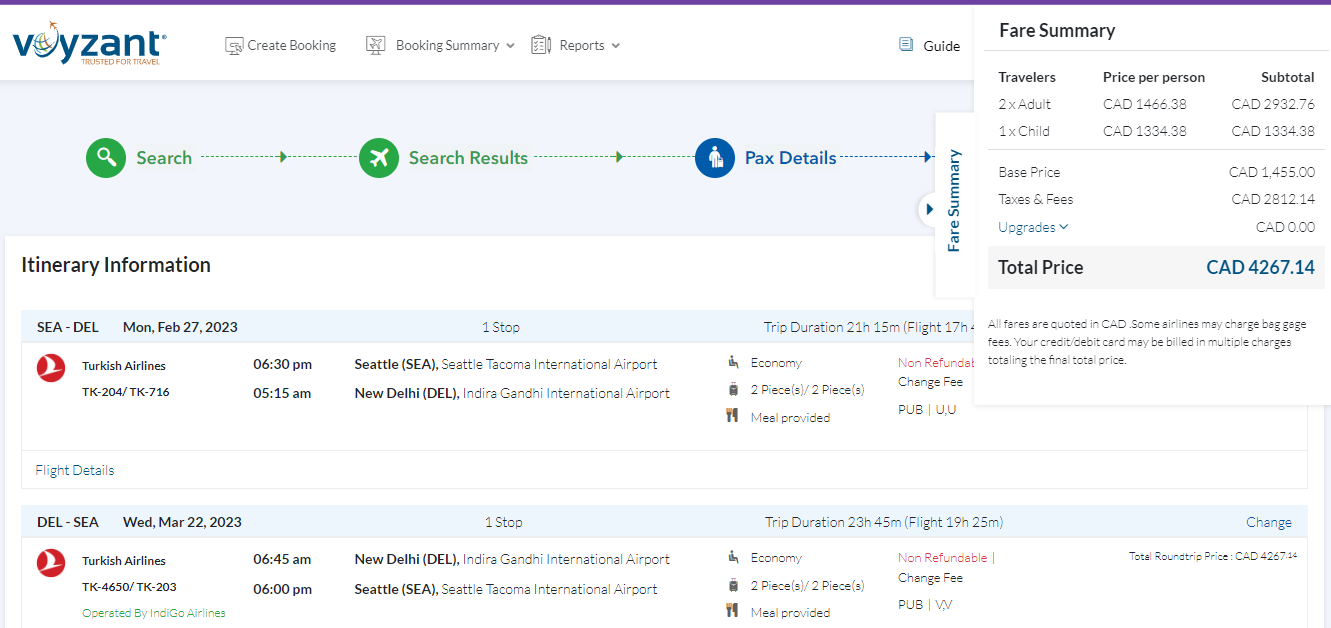The height and width of the screenshot is (628, 1331).
Task: Click the Turkish Airlines logo for DEL-SEA flight
Action: [50, 562]
